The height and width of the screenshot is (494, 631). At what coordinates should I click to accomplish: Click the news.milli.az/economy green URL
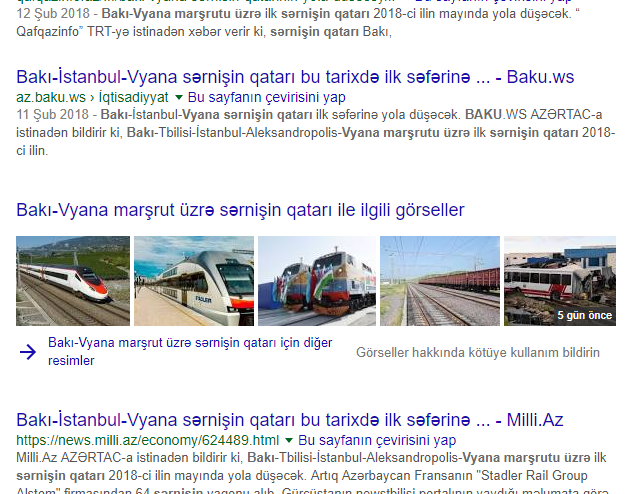pos(147,440)
